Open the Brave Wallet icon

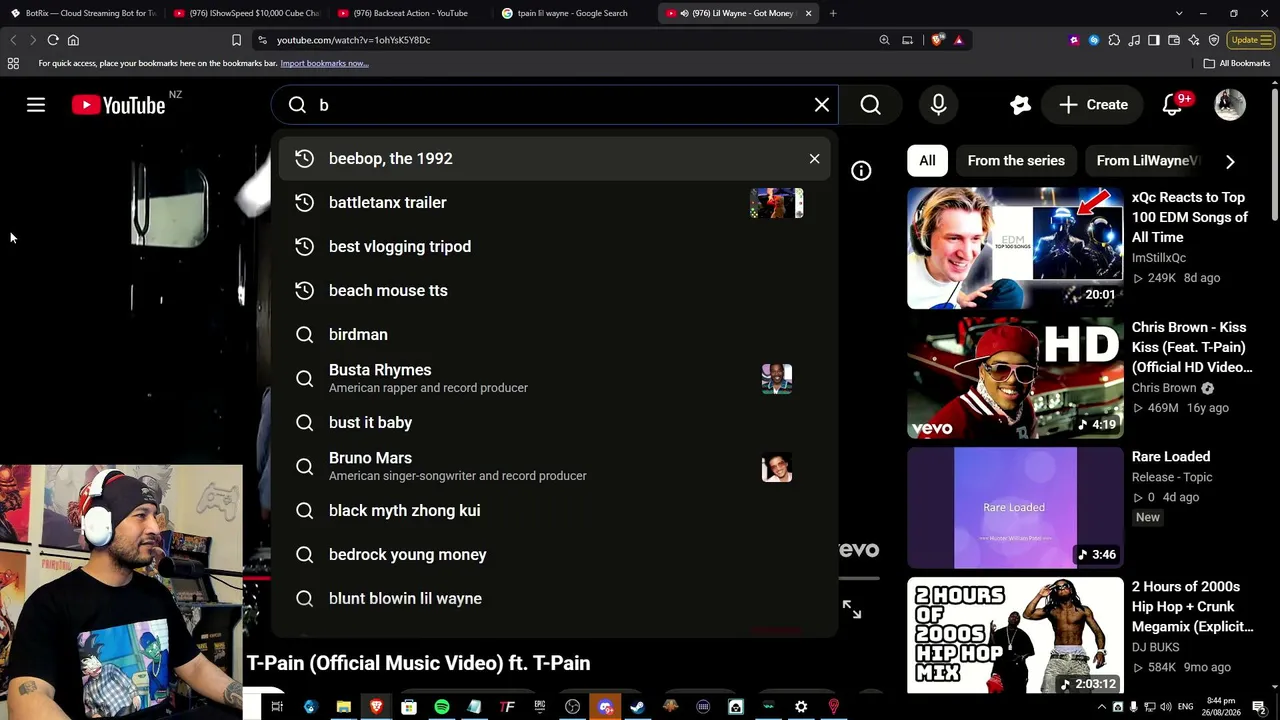pos(1174,40)
